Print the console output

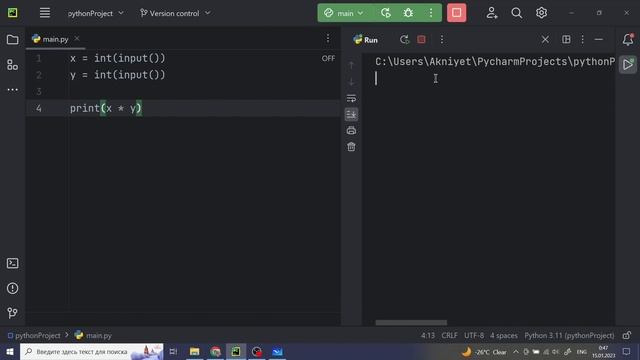(x=351, y=131)
